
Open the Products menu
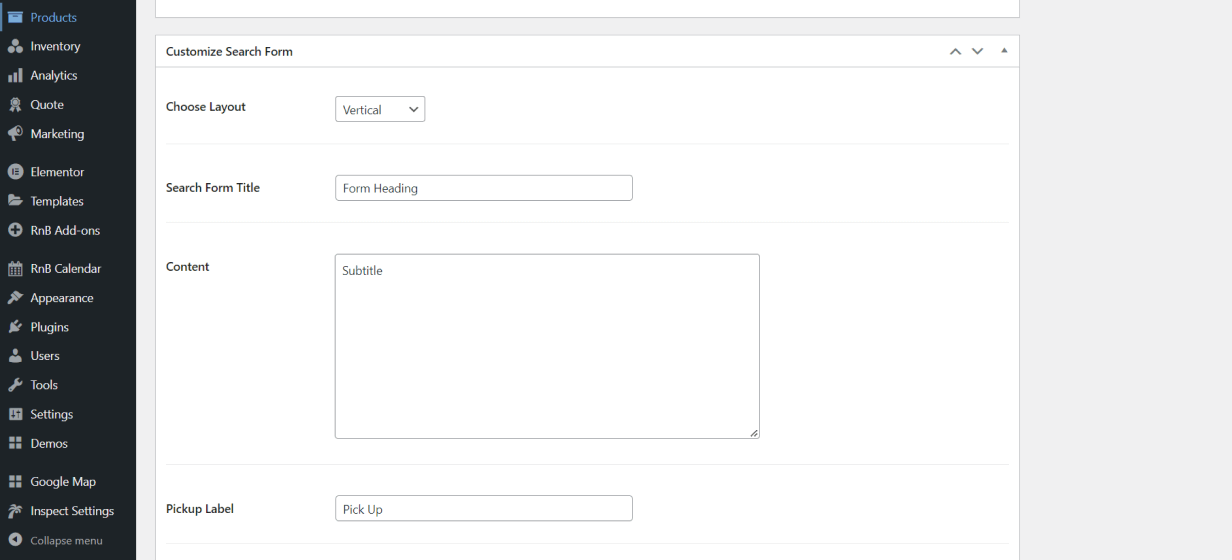(53, 17)
